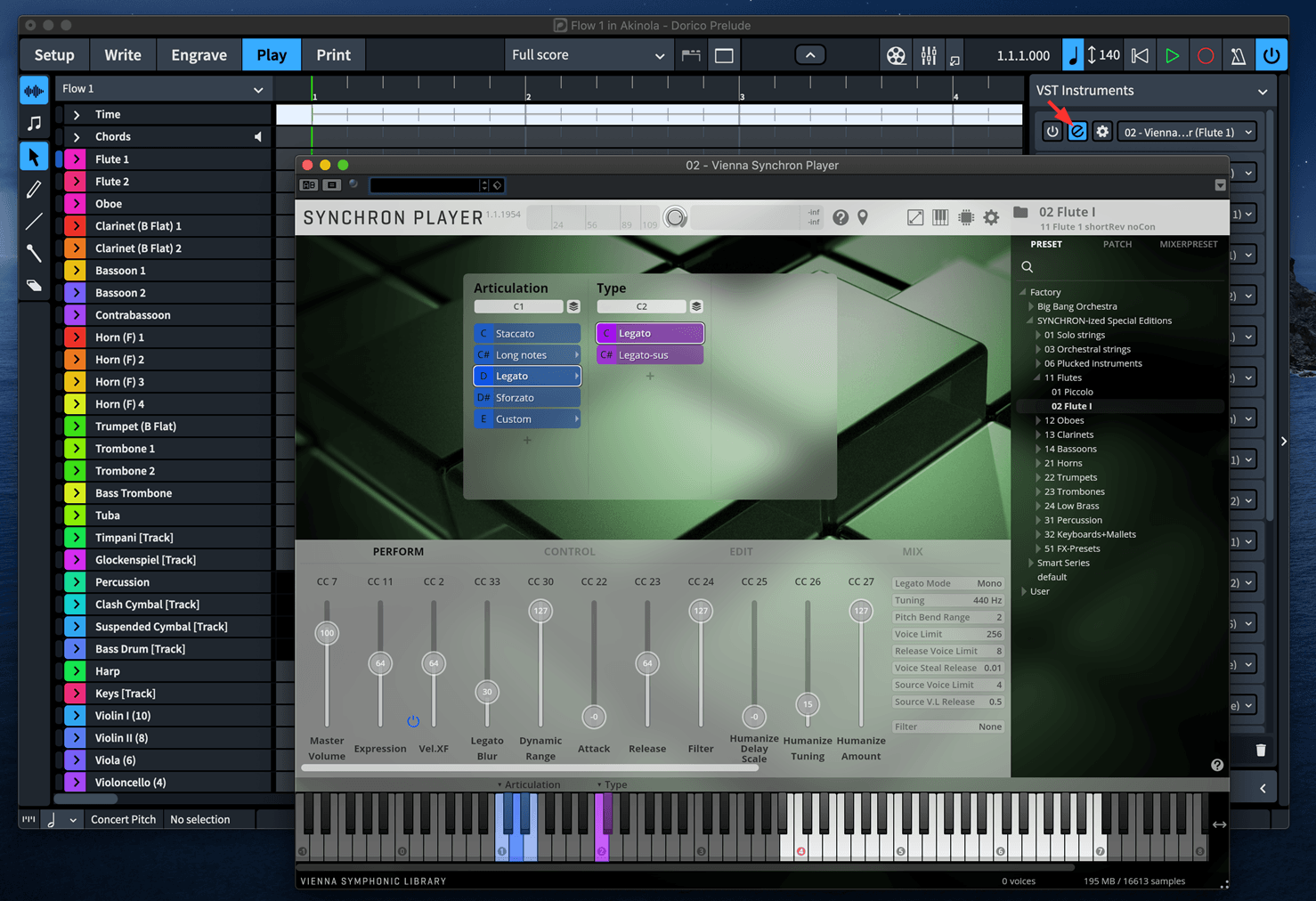This screenshot has width=1316, height=901.
Task: Toggle the activate project power button
Action: coord(1271,55)
